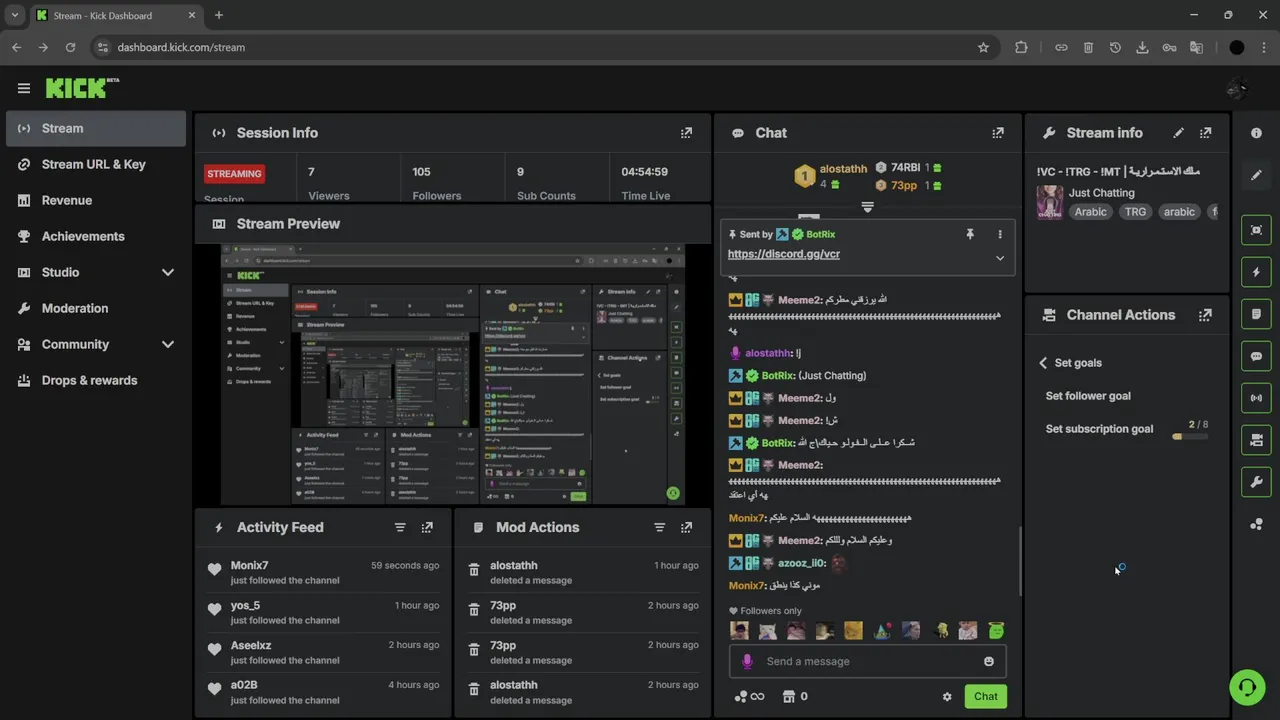The height and width of the screenshot is (720, 1280).
Task: Click the Just Chatting category thumbnail
Action: coord(1050,202)
